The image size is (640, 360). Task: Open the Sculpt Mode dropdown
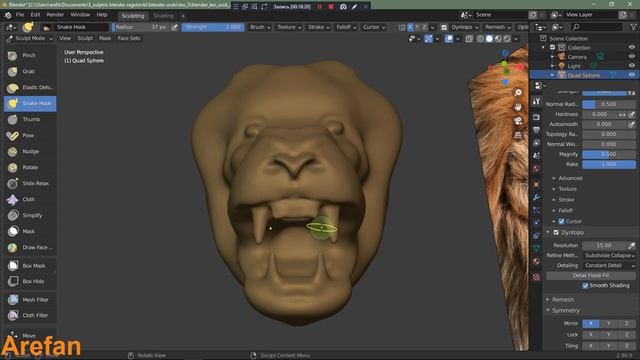(x=30, y=38)
